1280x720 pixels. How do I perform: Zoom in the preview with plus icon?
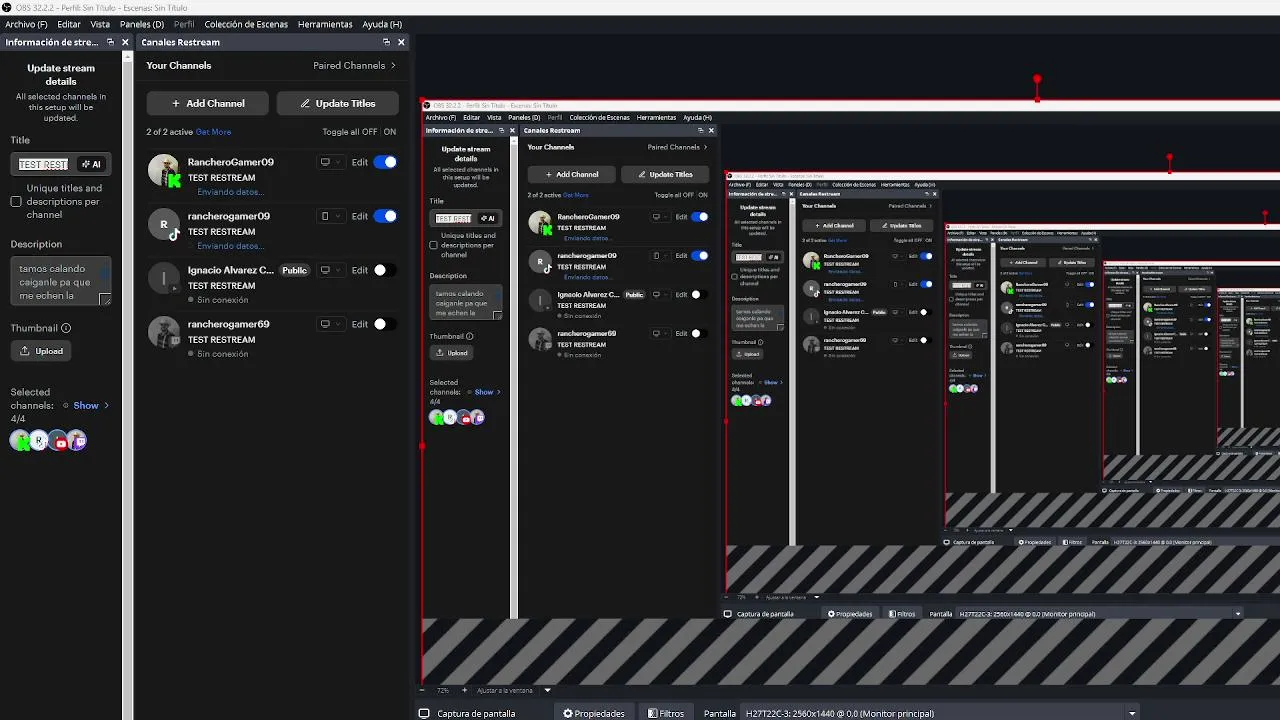coord(464,690)
